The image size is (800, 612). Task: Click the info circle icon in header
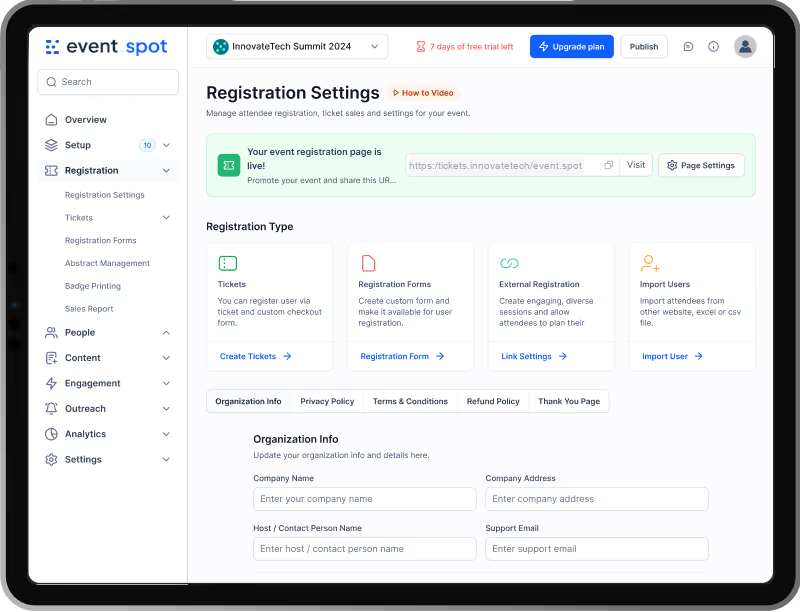point(713,47)
